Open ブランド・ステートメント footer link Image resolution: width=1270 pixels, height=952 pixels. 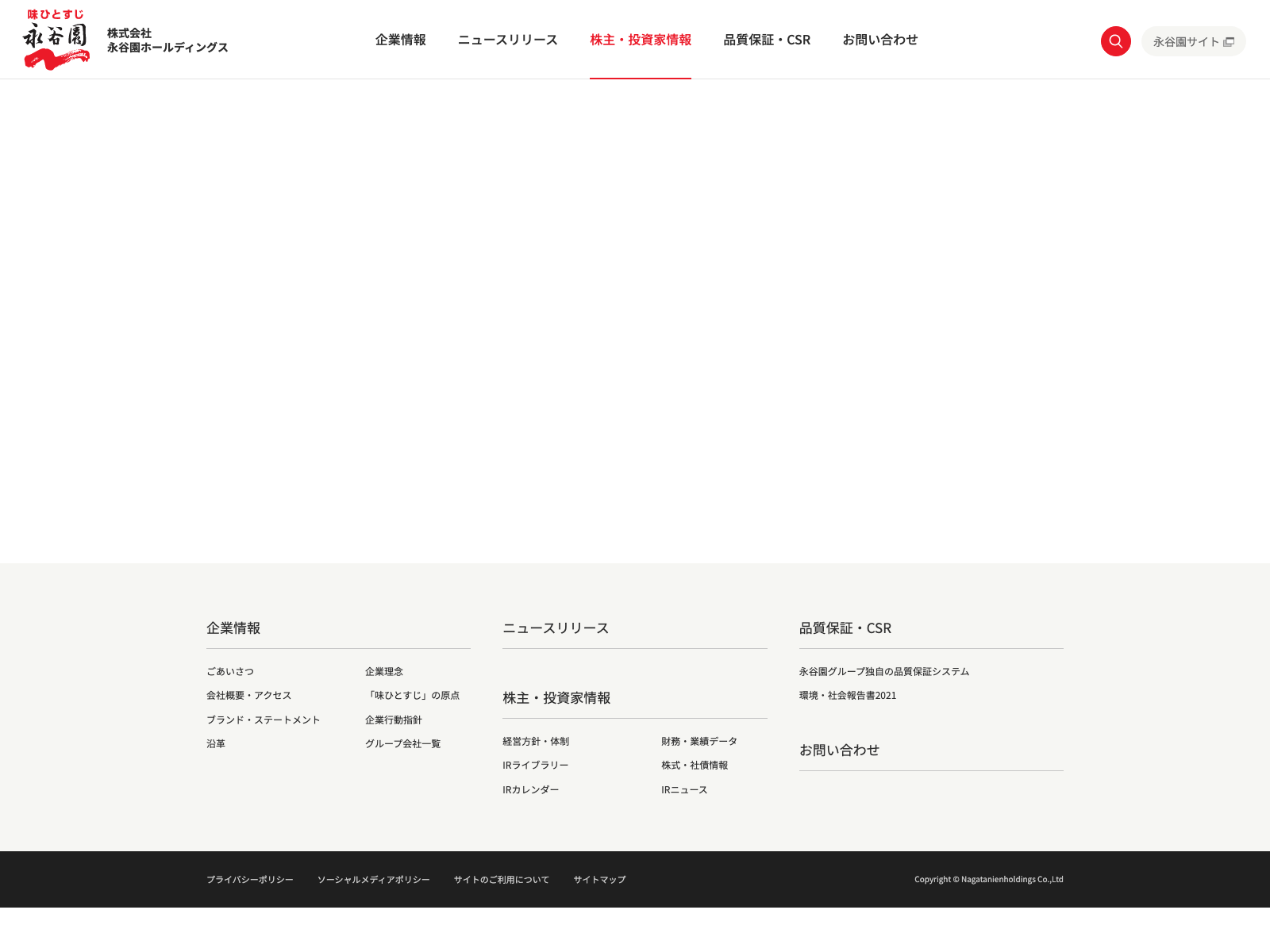pos(263,720)
